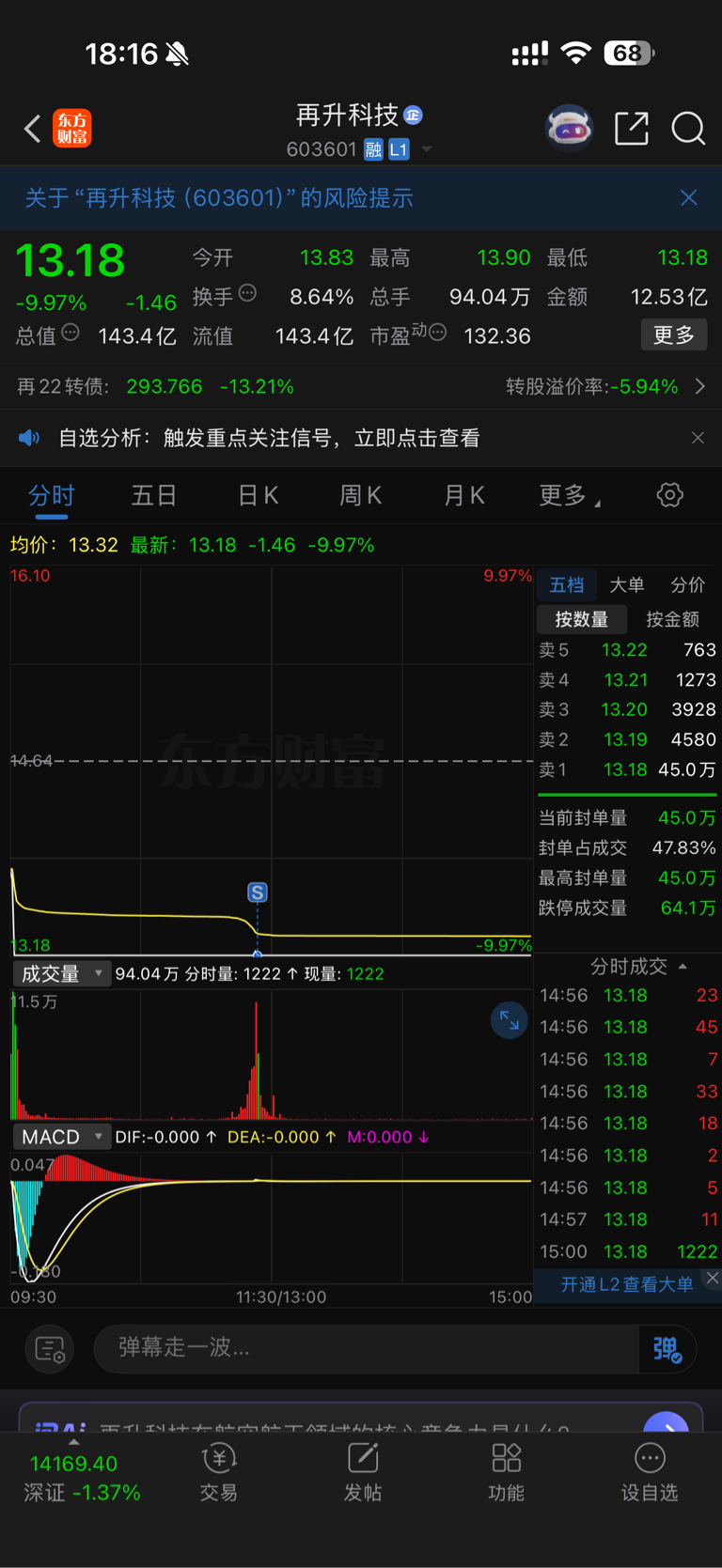Screen dimensions: 722x1568
Task: Tap the S sell marker on chart
Action: click(258, 893)
